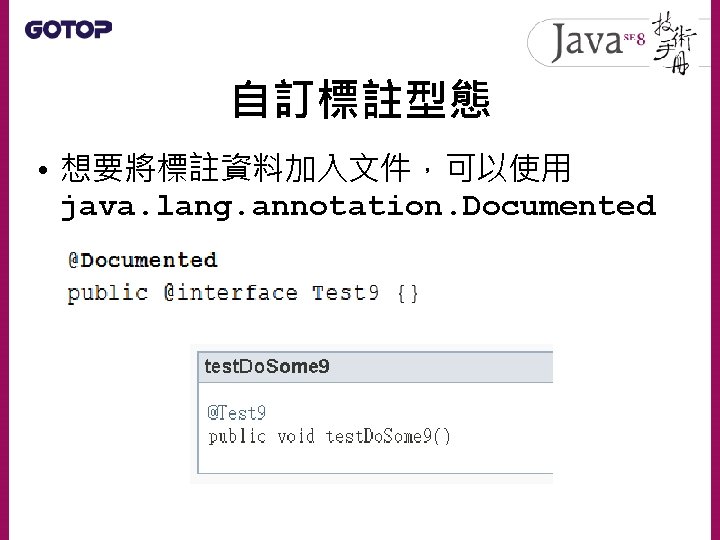Click the red SE 8 superscript

[x=632, y=37]
